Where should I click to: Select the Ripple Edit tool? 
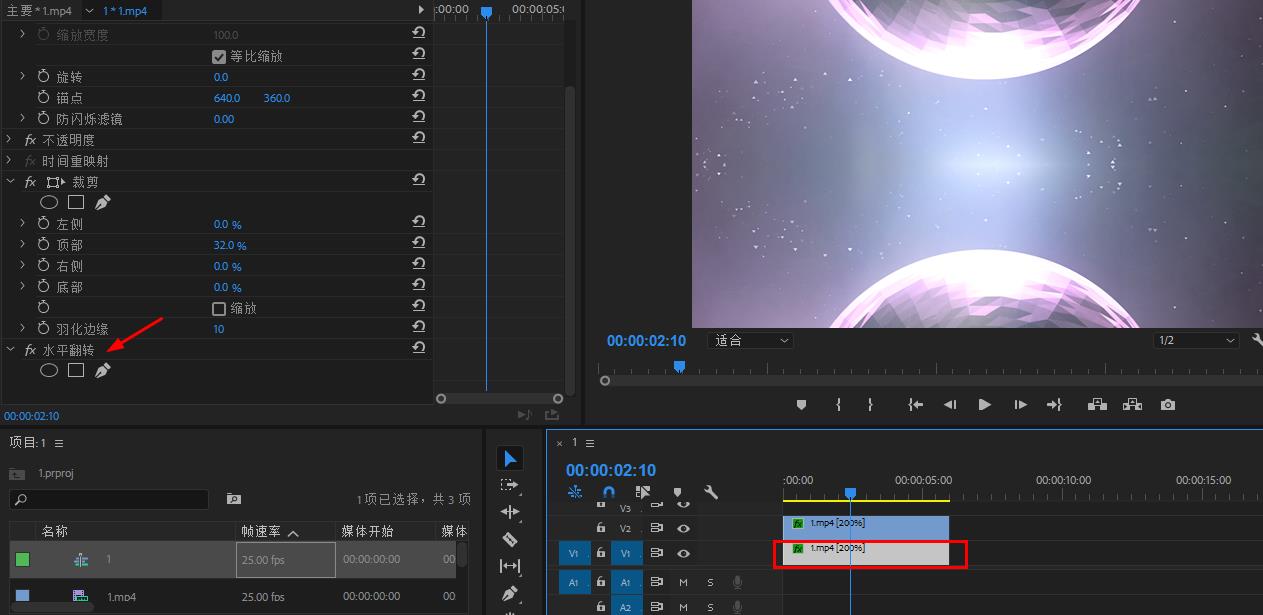[x=510, y=512]
